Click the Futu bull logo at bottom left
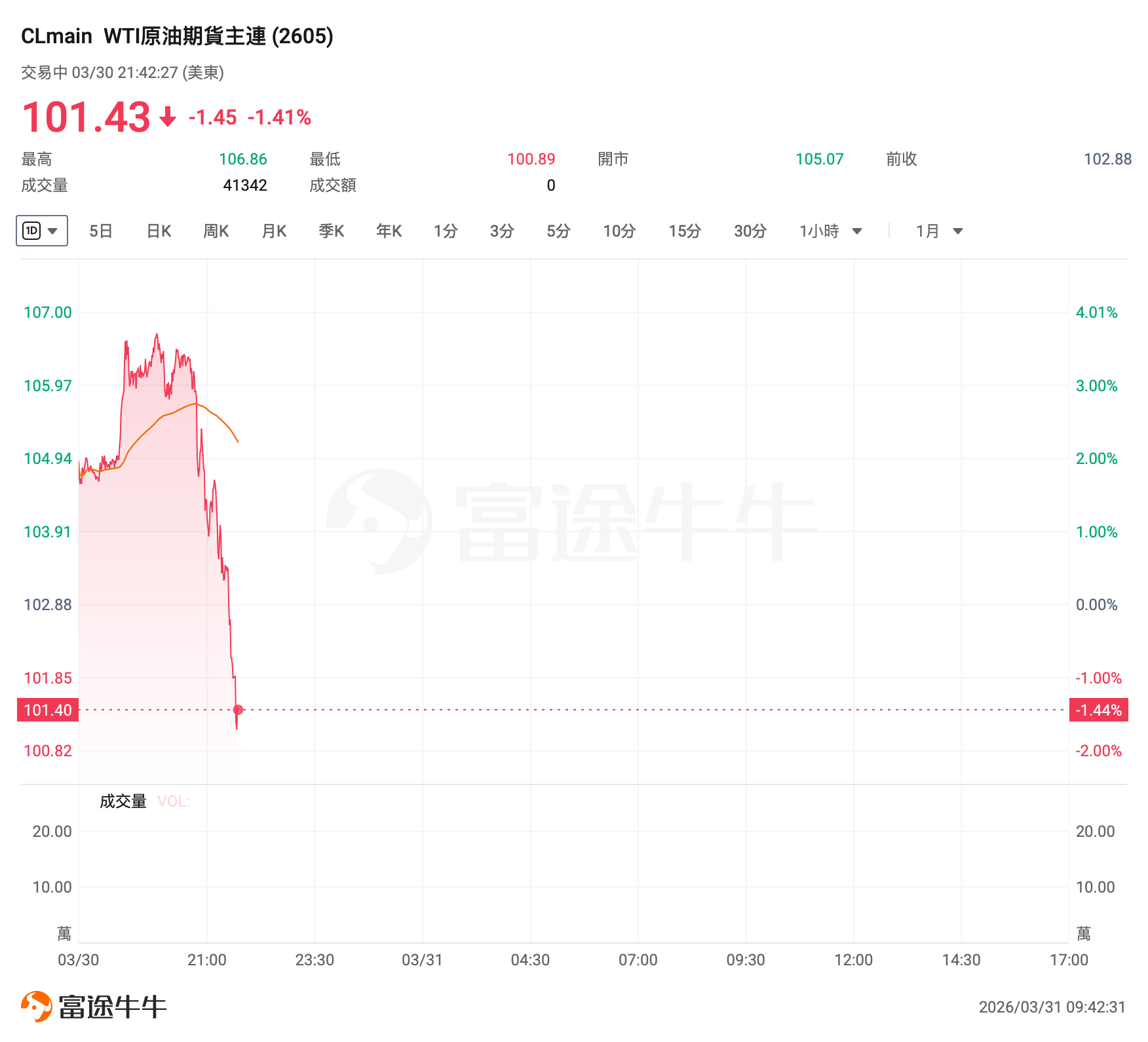 (37, 1006)
